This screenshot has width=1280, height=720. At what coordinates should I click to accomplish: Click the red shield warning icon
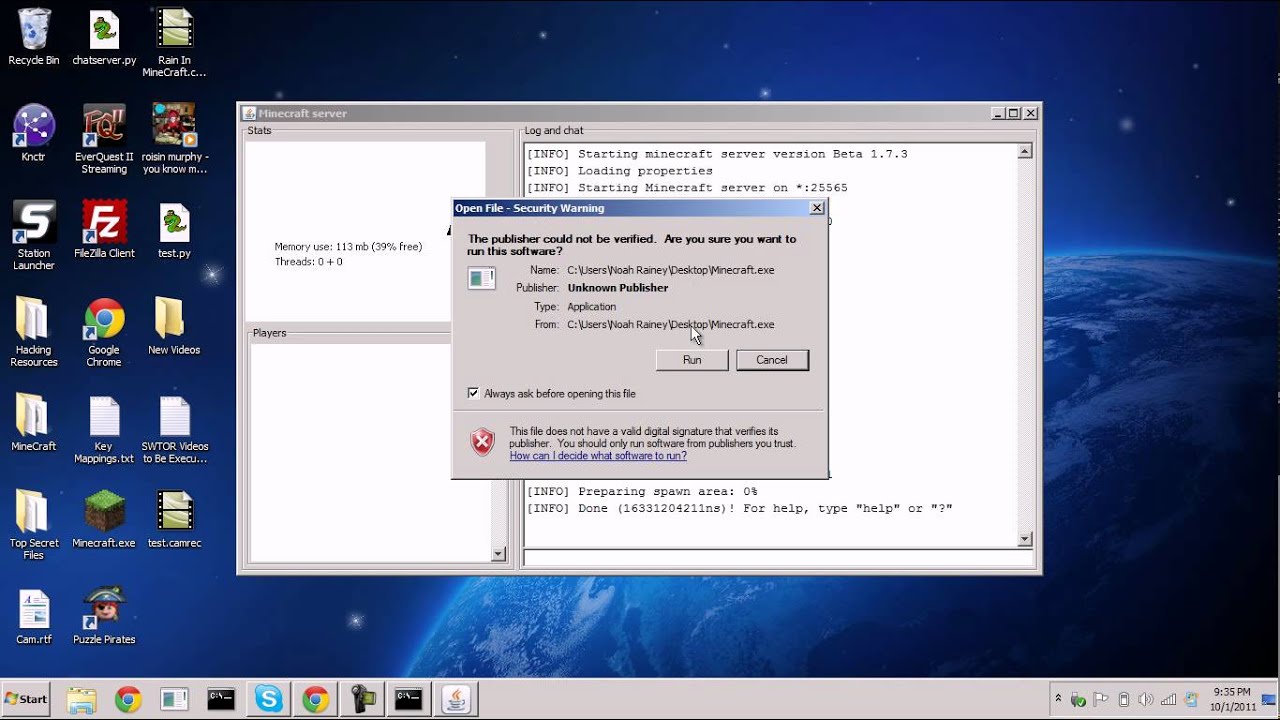pos(483,441)
